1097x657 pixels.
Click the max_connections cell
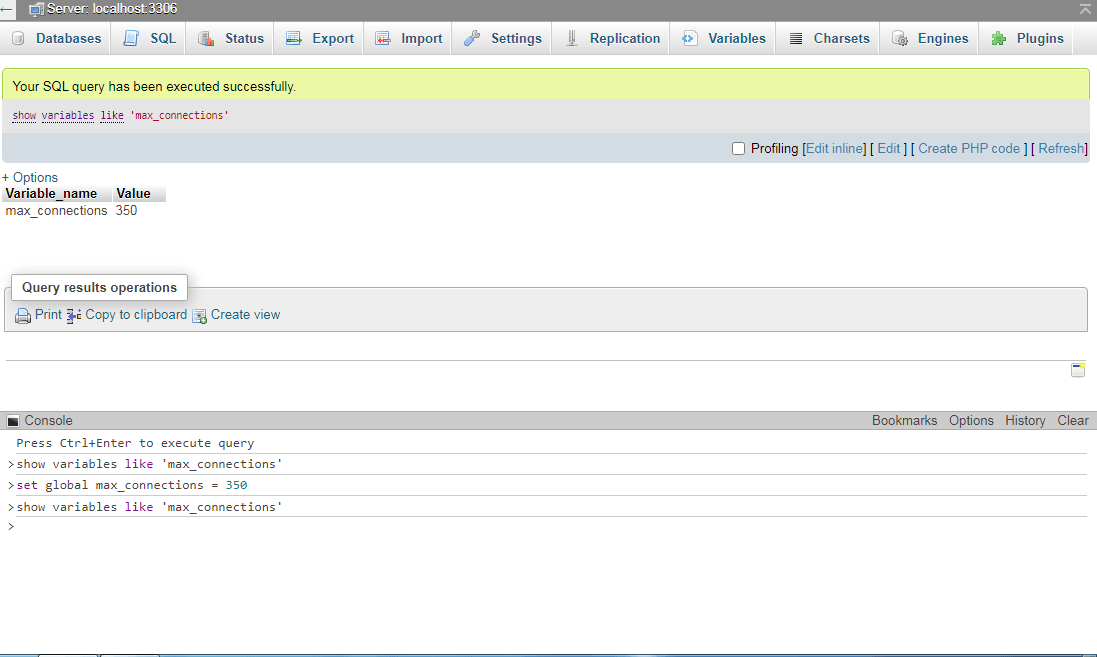click(x=57, y=211)
